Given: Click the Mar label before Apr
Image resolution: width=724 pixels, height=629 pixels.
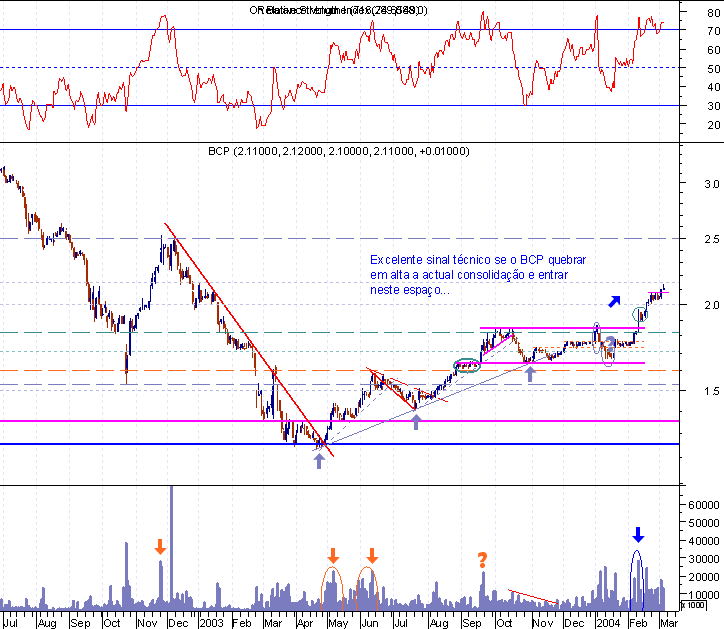Looking at the screenshot, I should (x=273, y=623).
